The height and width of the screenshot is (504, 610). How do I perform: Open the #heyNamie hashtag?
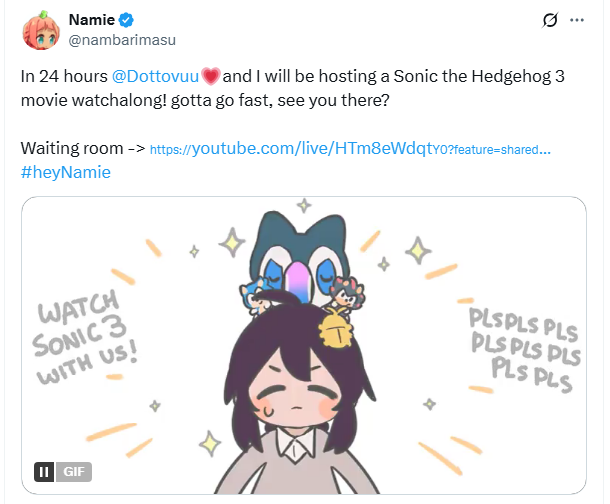click(66, 172)
